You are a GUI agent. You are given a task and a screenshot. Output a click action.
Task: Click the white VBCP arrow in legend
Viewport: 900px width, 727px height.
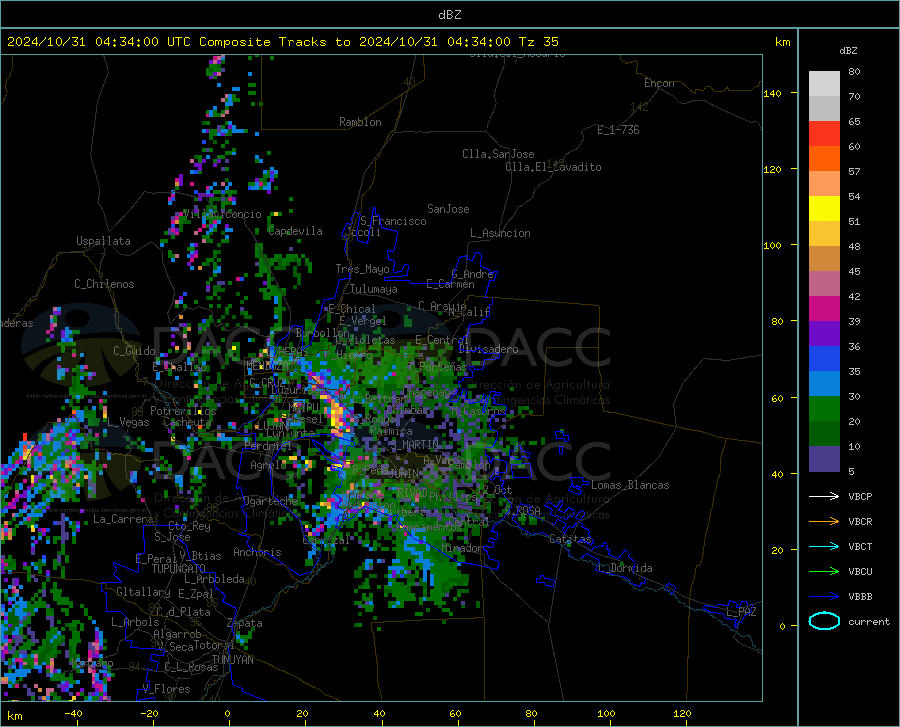click(x=824, y=496)
